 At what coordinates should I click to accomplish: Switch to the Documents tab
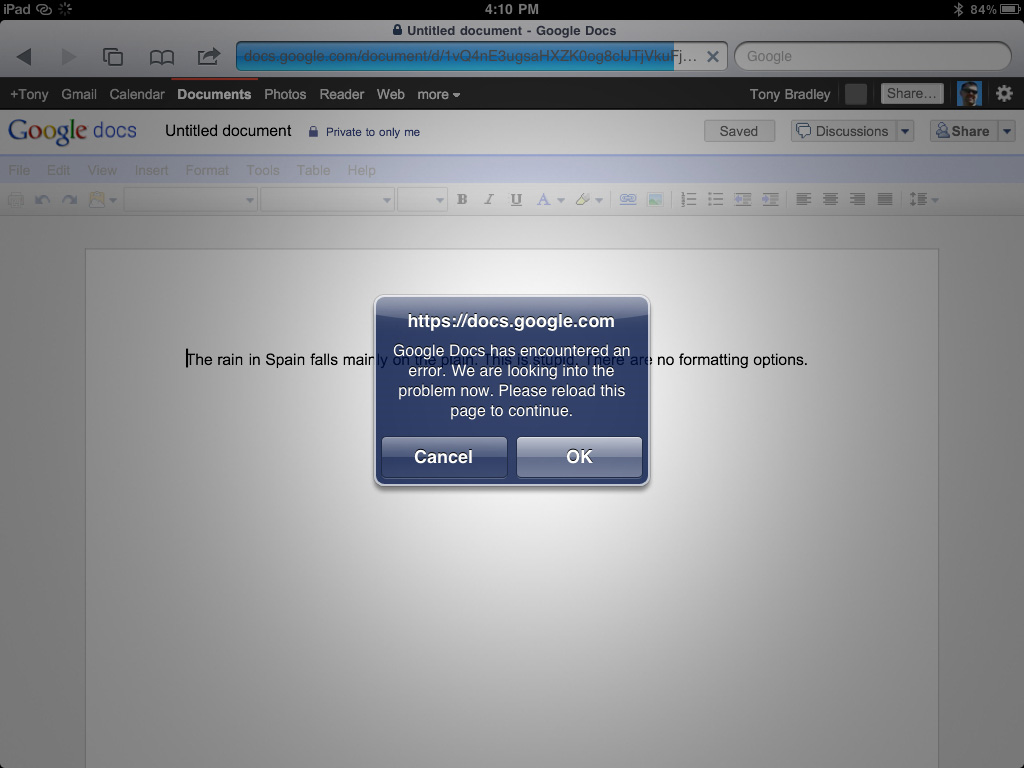tap(214, 94)
